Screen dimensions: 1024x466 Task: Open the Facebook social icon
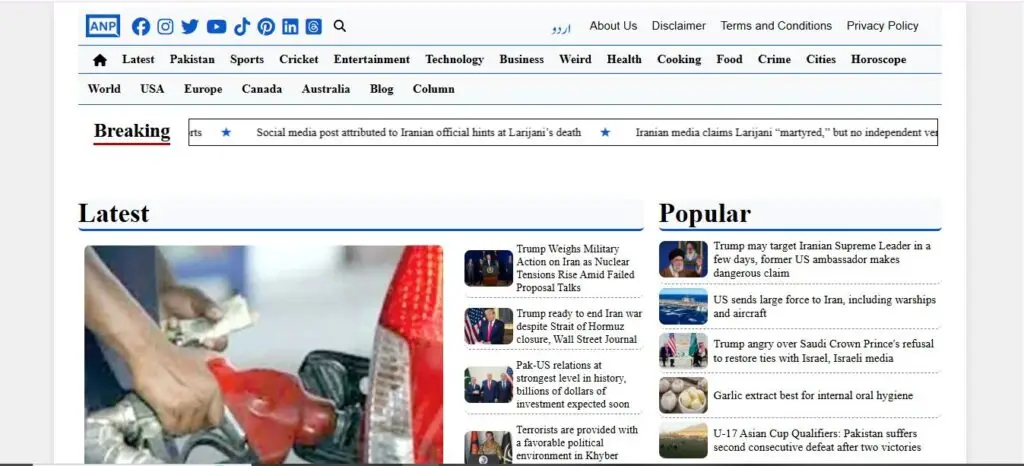(140, 27)
